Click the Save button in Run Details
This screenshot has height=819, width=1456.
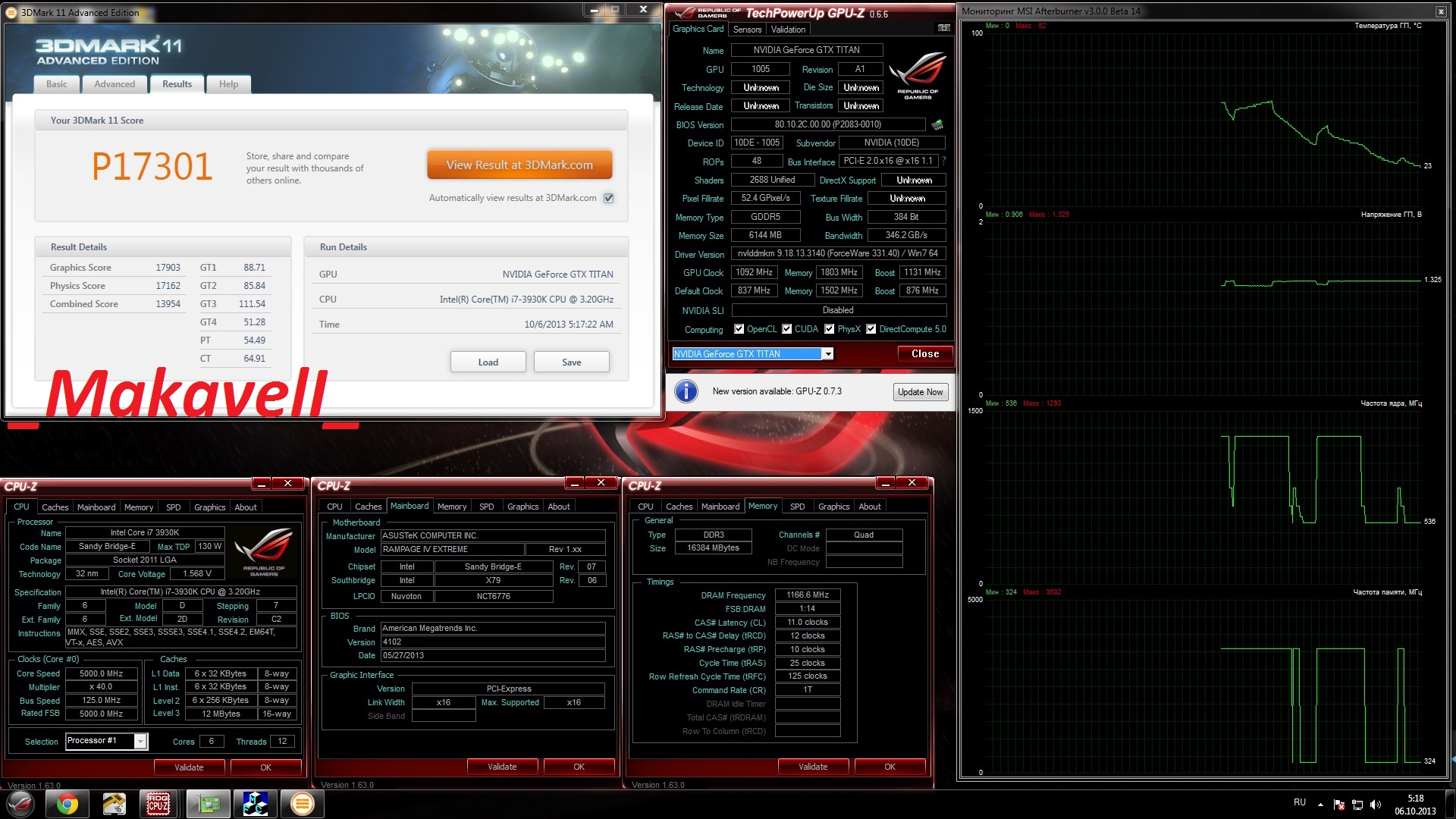[x=572, y=362]
